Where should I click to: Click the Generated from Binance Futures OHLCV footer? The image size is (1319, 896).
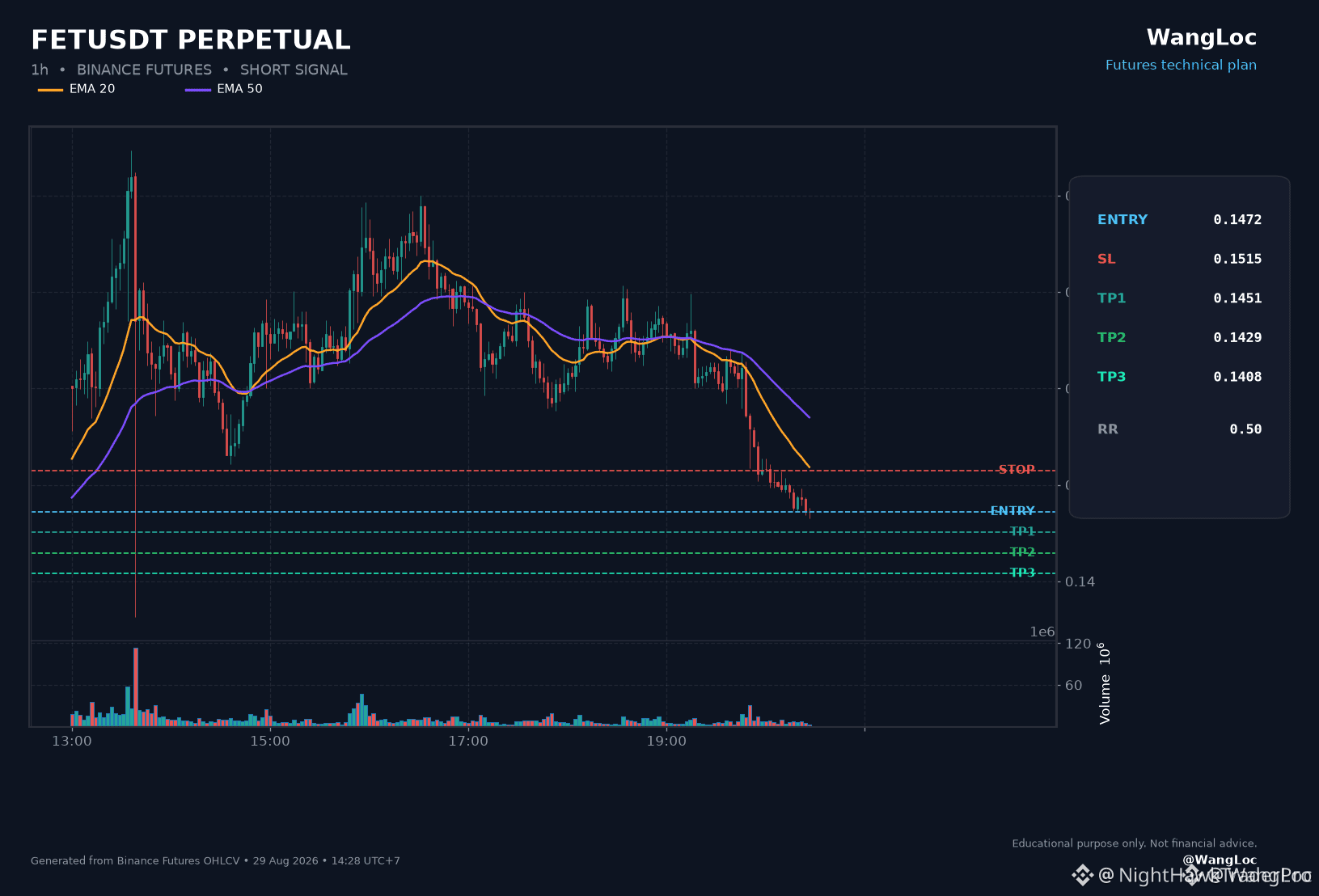[215, 861]
